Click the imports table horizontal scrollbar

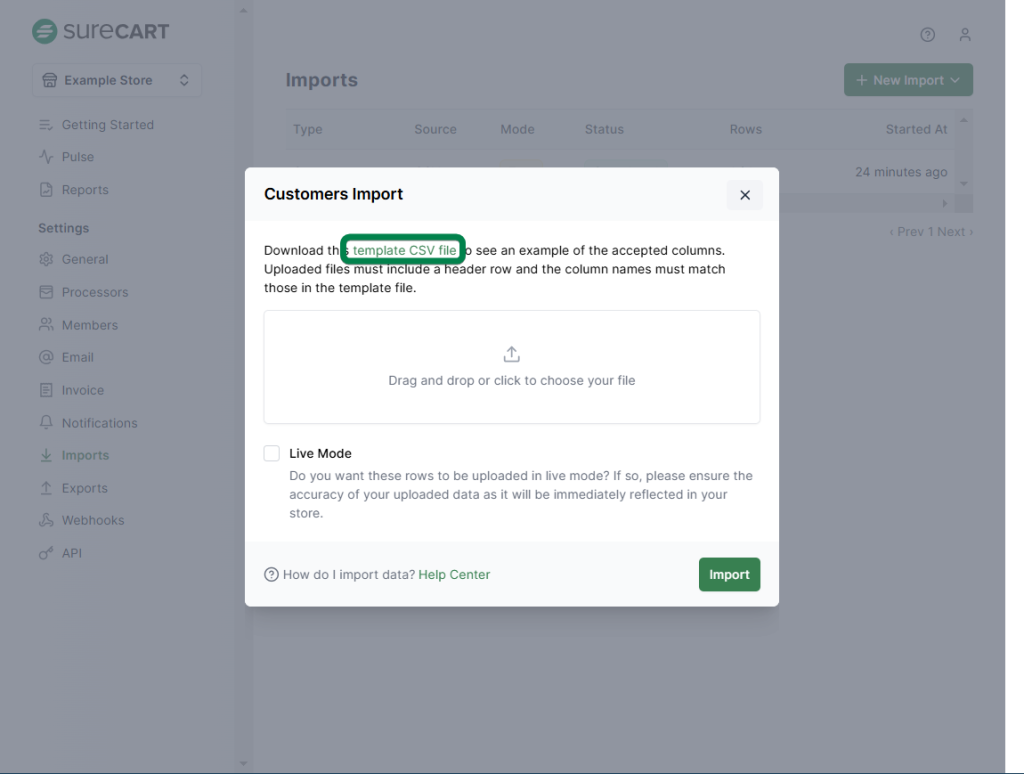tap(620, 204)
